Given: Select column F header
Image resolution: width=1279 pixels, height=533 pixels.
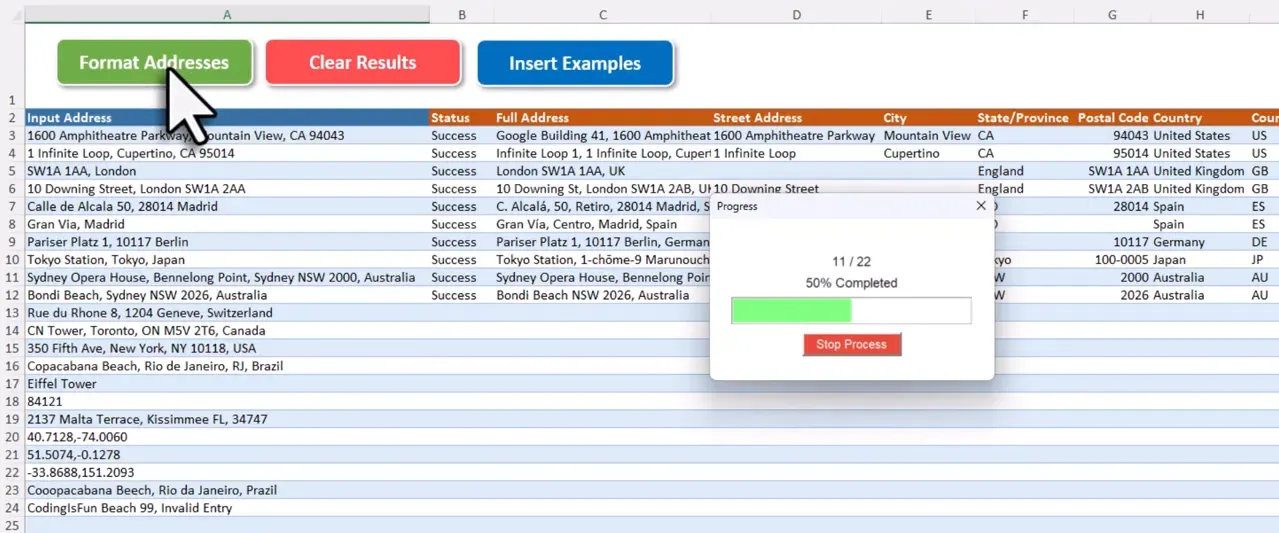Looking at the screenshot, I should click(x=1025, y=15).
